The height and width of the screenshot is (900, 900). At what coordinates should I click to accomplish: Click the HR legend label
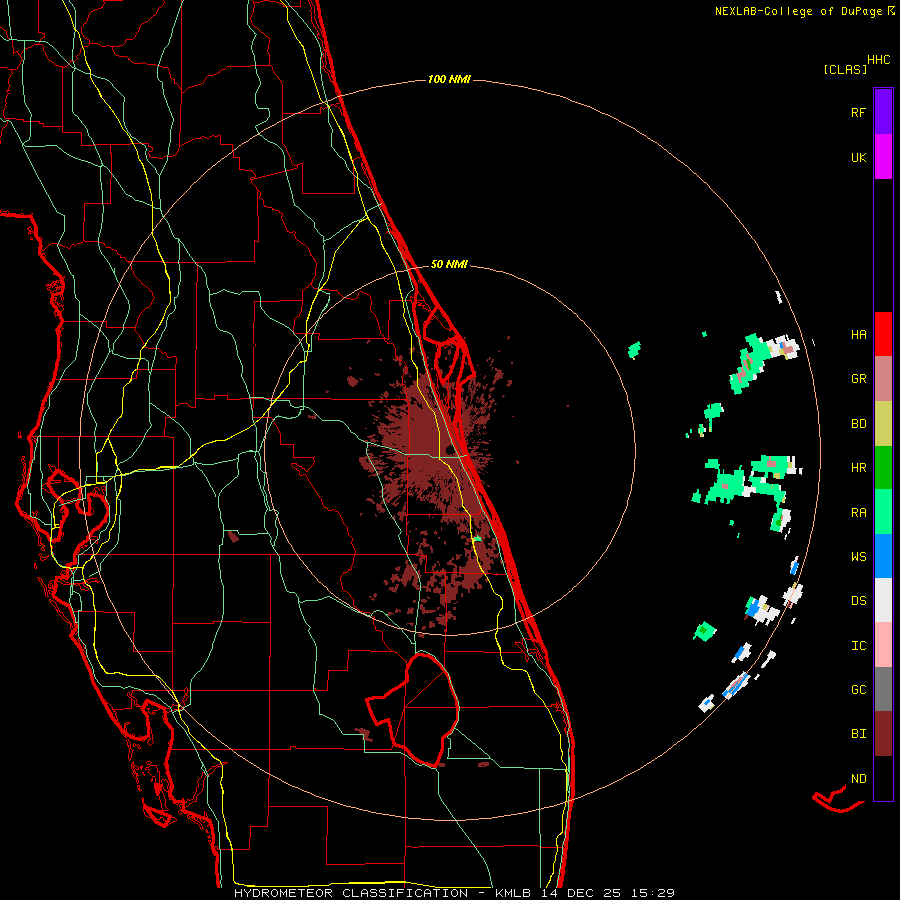point(858,468)
